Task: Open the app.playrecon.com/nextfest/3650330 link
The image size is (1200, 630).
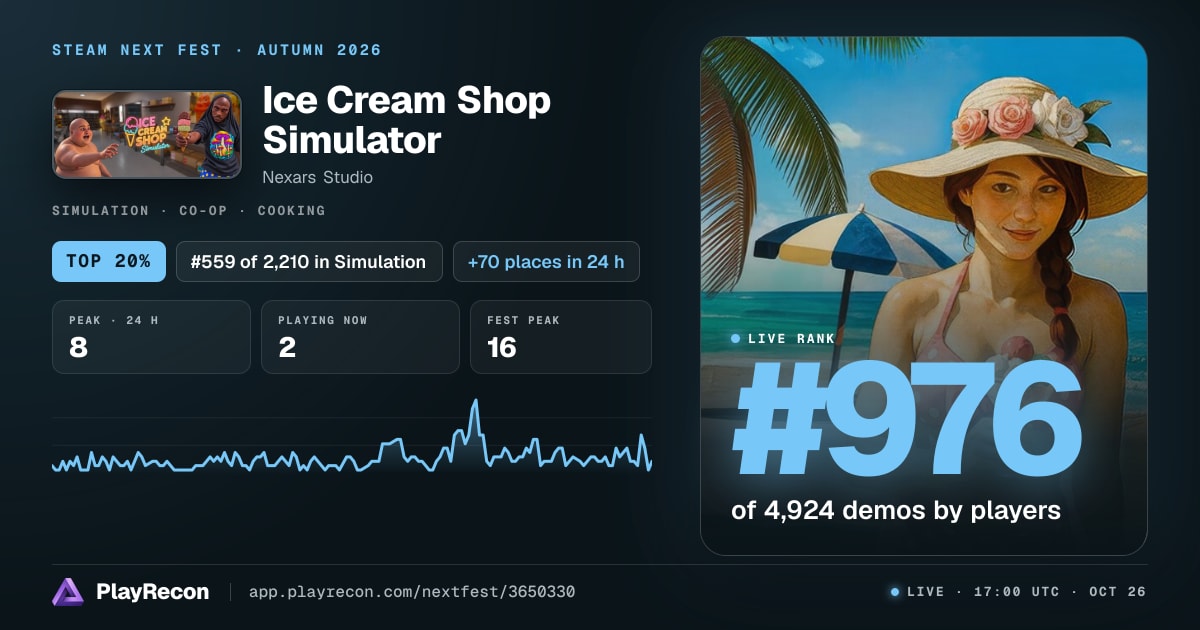Action: [411, 592]
